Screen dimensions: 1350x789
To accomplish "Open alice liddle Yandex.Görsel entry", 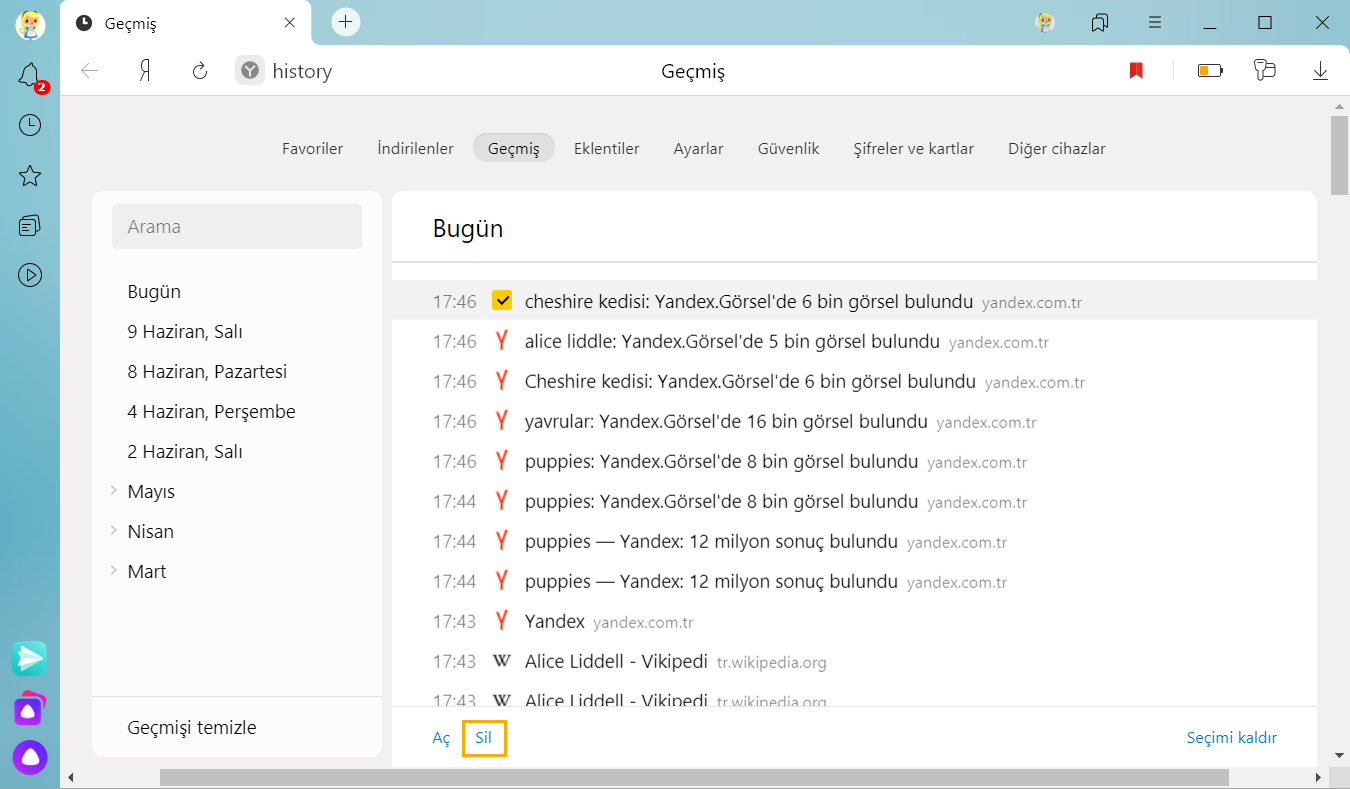I will (732, 341).
